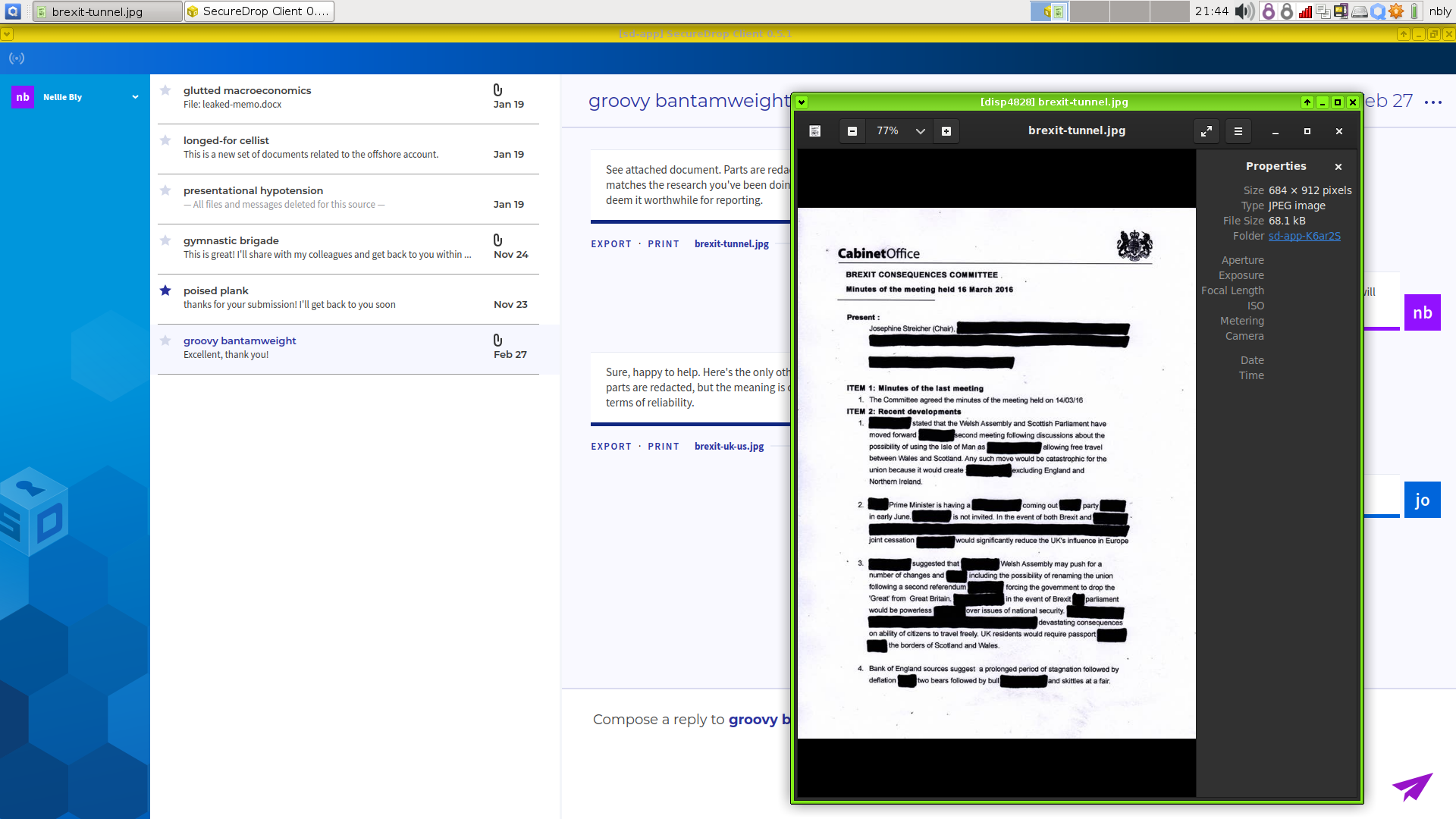Enter fullscreen mode in the image viewer
This screenshot has width=1456, height=819.
coord(1206,131)
